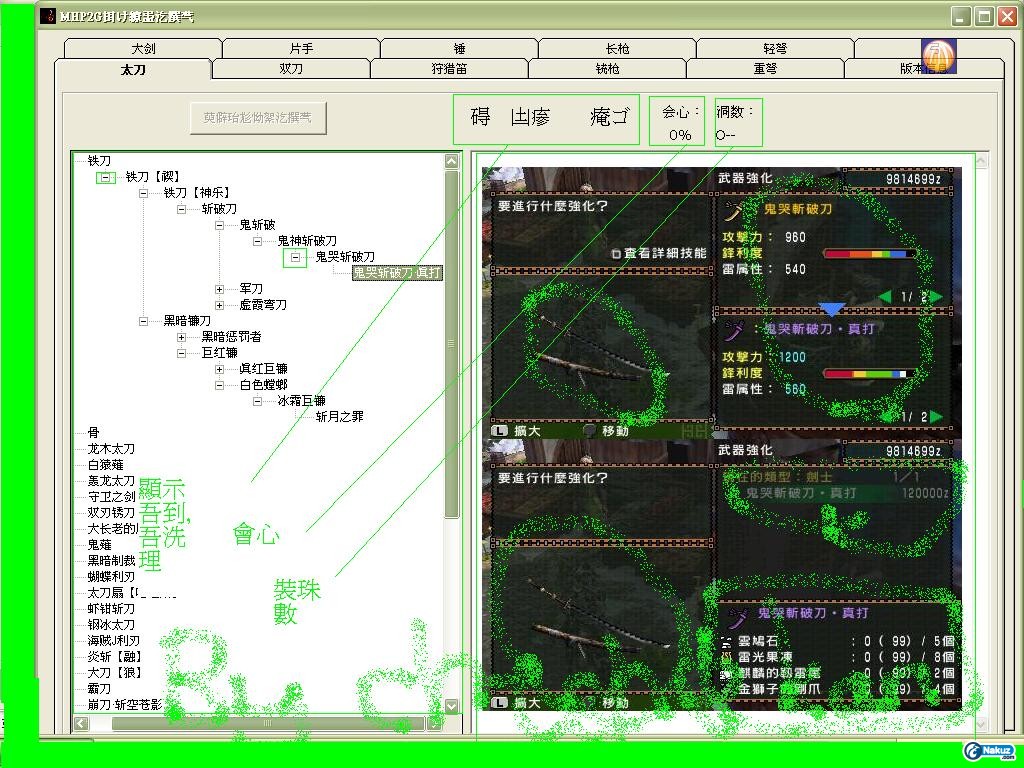Select the 崩刀·斩空苍影 tree item

[x=125, y=705]
